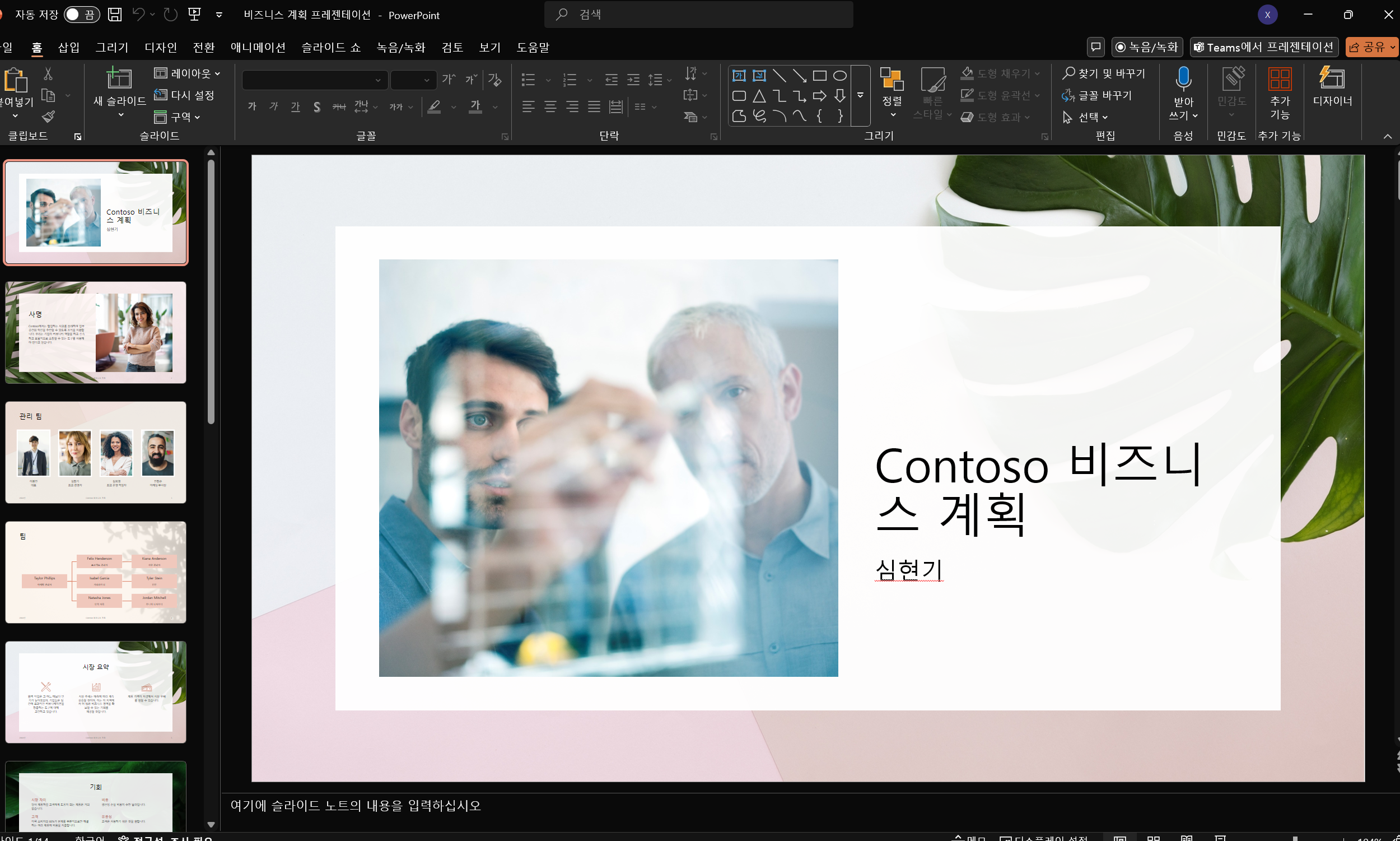Screen dimensions: 1400x841
Task: Increase list indent level icon
Action: pyautogui.click(x=633, y=80)
